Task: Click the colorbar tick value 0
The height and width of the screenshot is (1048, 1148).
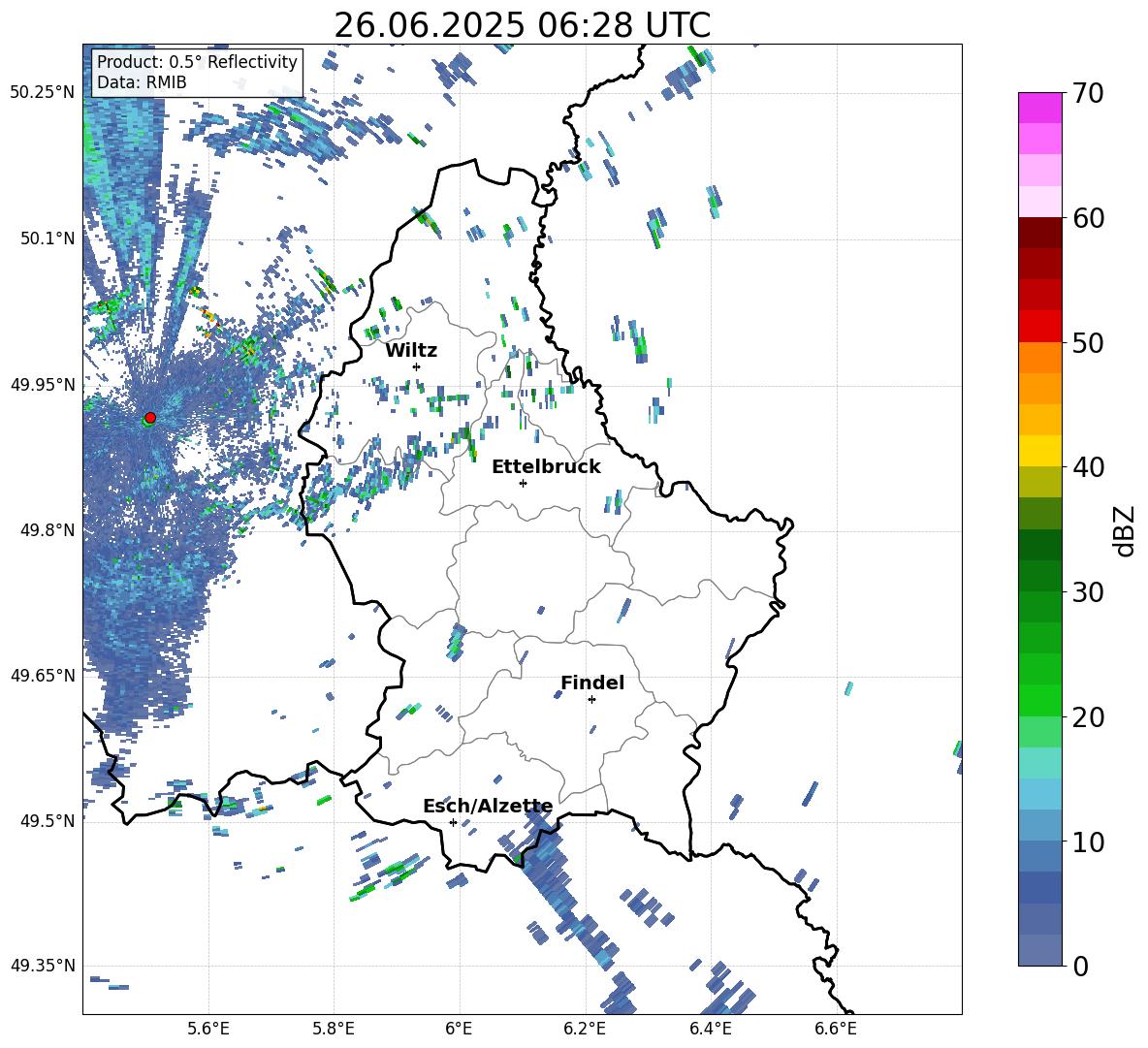Action: click(x=1080, y=966)
